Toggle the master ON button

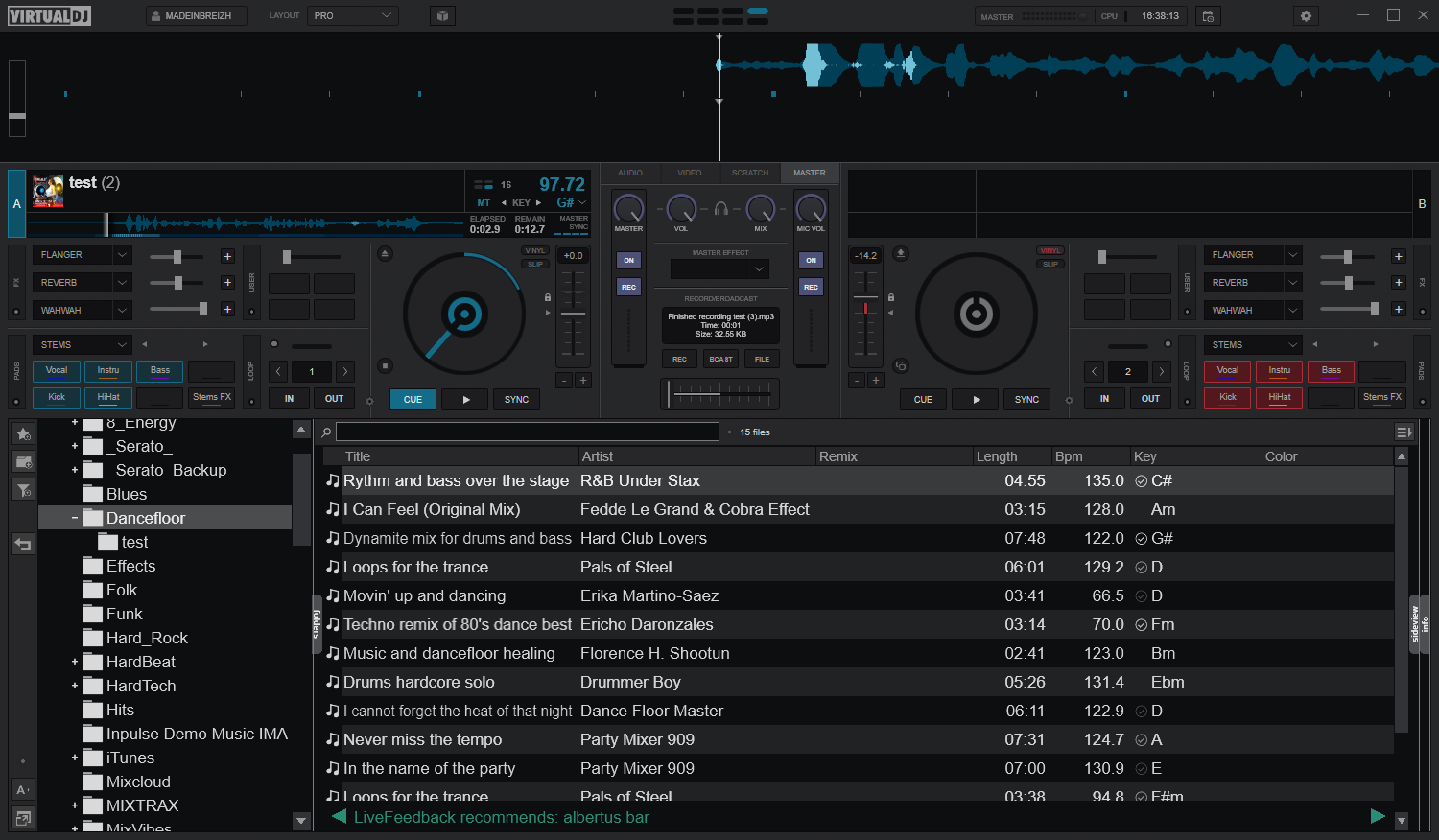[628, 260]
